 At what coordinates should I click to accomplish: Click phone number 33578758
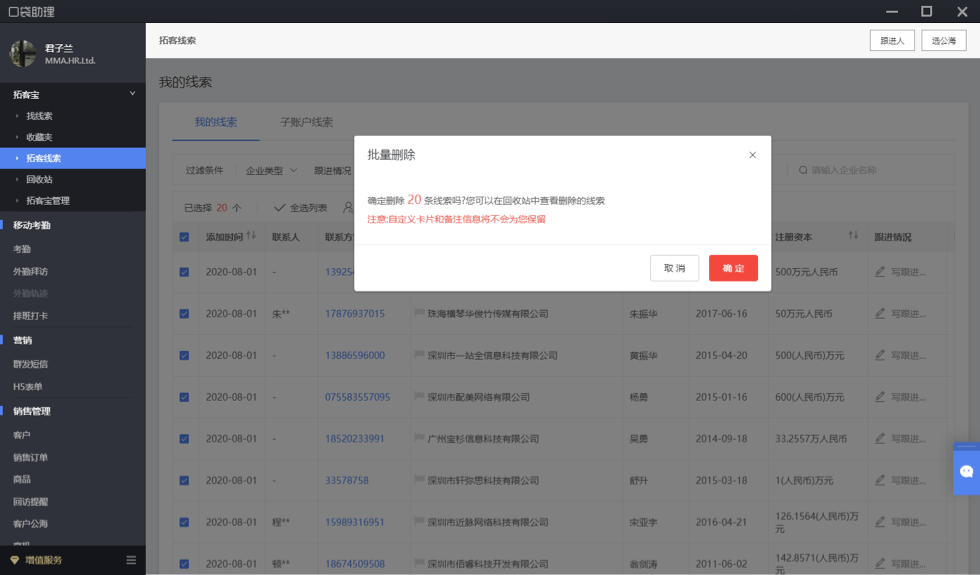(x=347, y=481)
